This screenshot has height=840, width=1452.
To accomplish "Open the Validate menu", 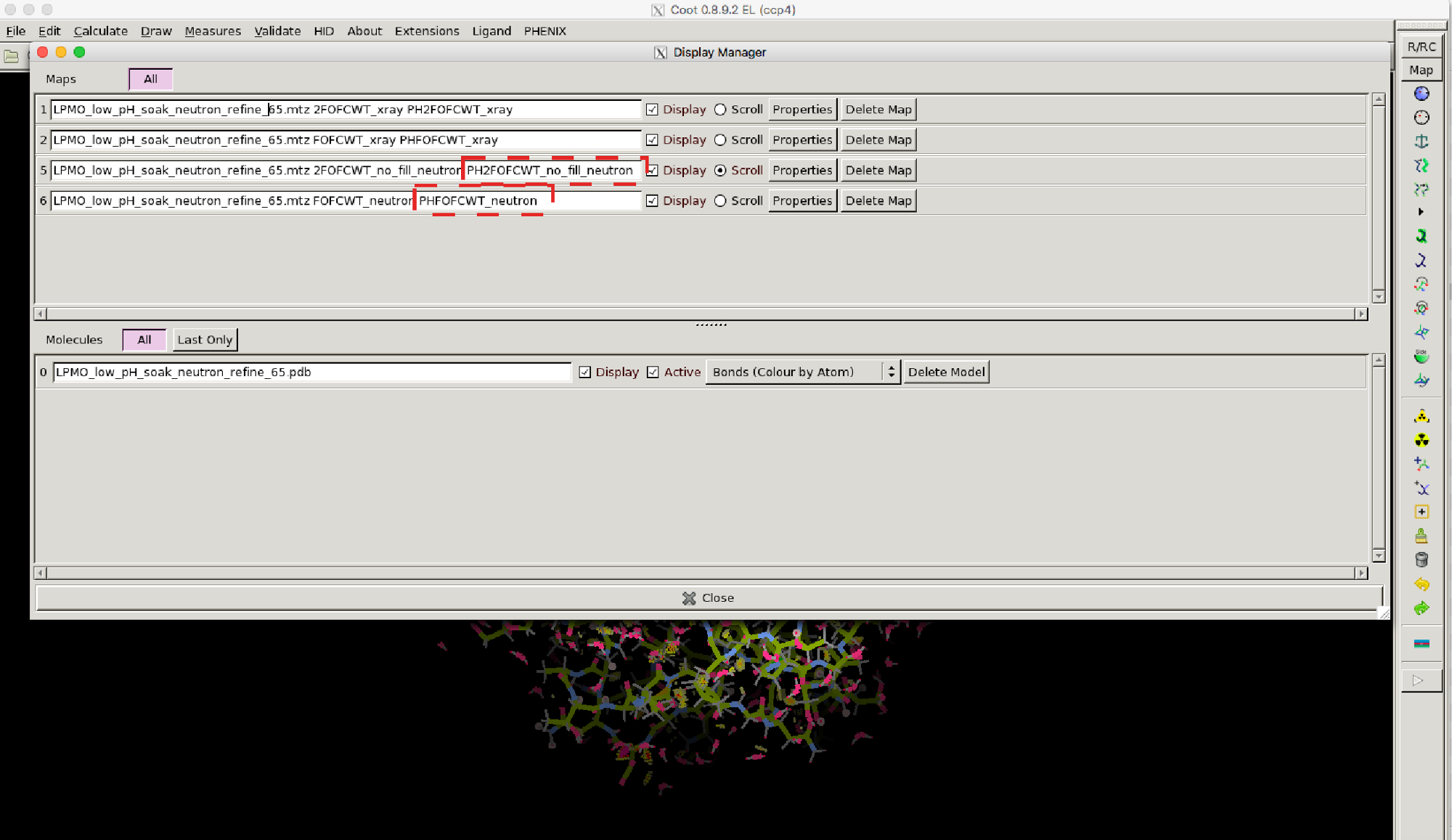I will (x=277, y=31).
